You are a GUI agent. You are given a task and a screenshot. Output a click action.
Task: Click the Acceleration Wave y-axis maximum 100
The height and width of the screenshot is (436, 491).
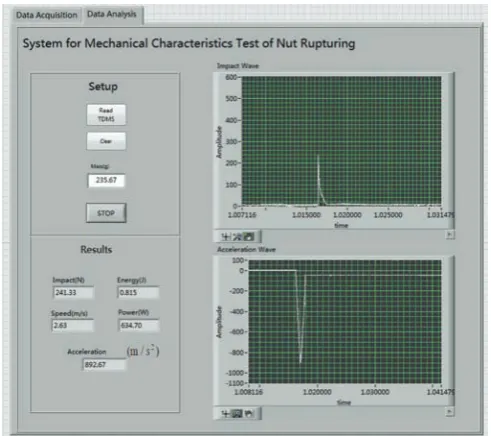pyautogui.click(x=238, y=260)
